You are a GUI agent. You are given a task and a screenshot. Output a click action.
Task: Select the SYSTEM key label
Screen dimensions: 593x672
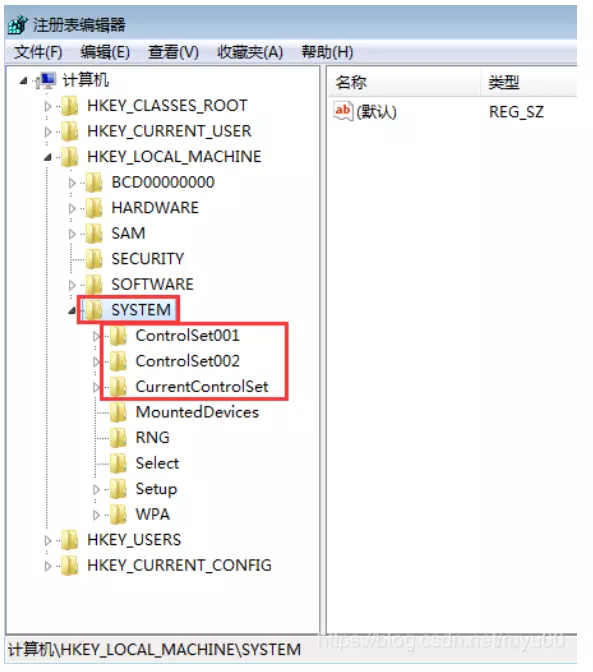point(141,310)
